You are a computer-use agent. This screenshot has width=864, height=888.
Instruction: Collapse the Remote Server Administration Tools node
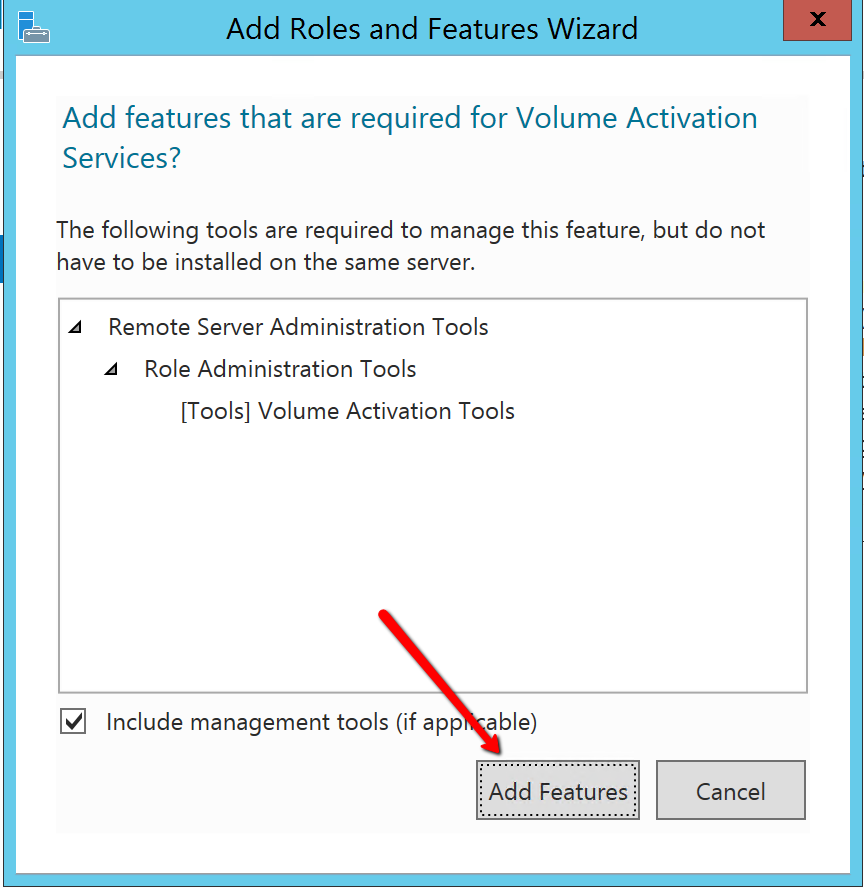tap(76, 328)
